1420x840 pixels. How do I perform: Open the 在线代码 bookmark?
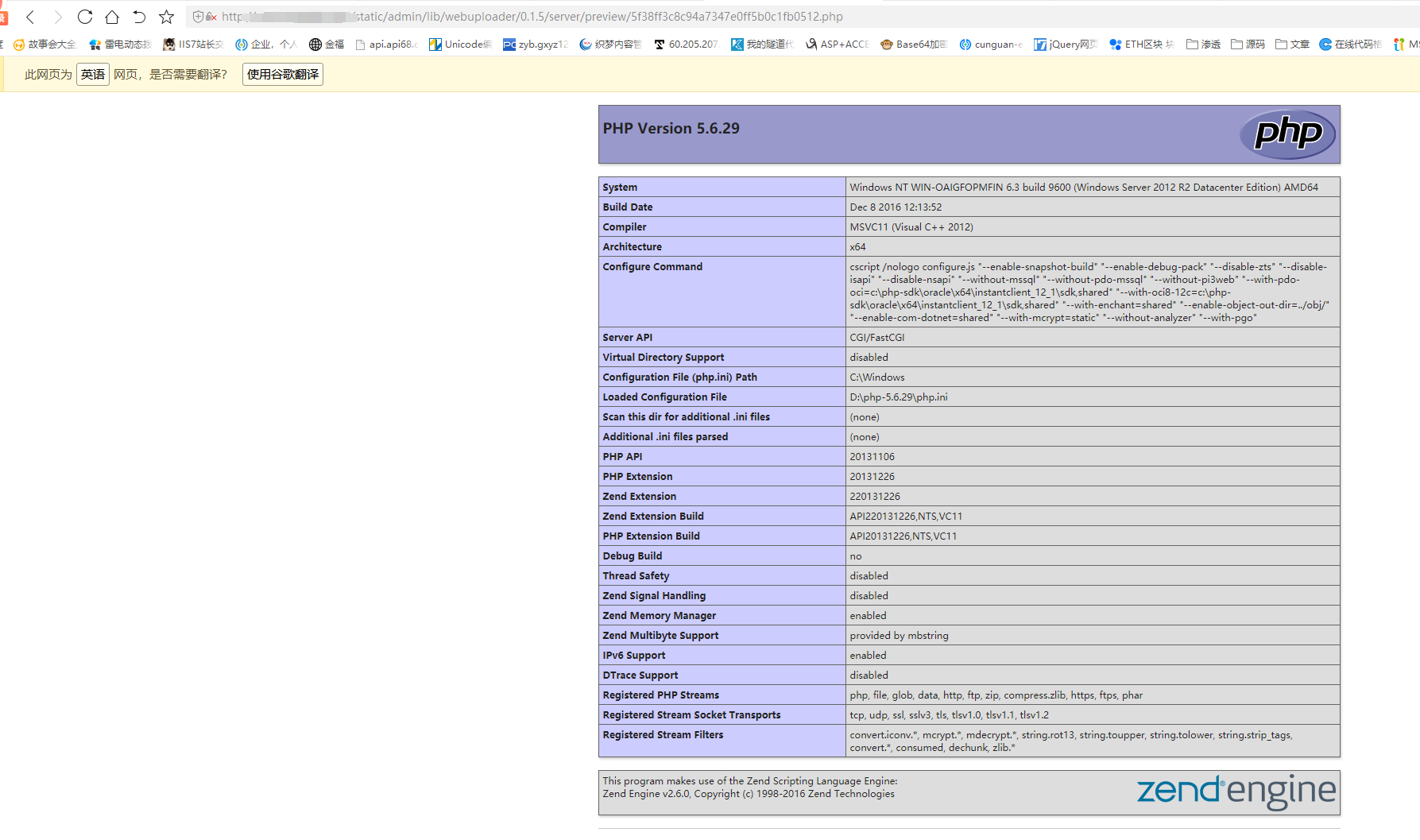1351,45
